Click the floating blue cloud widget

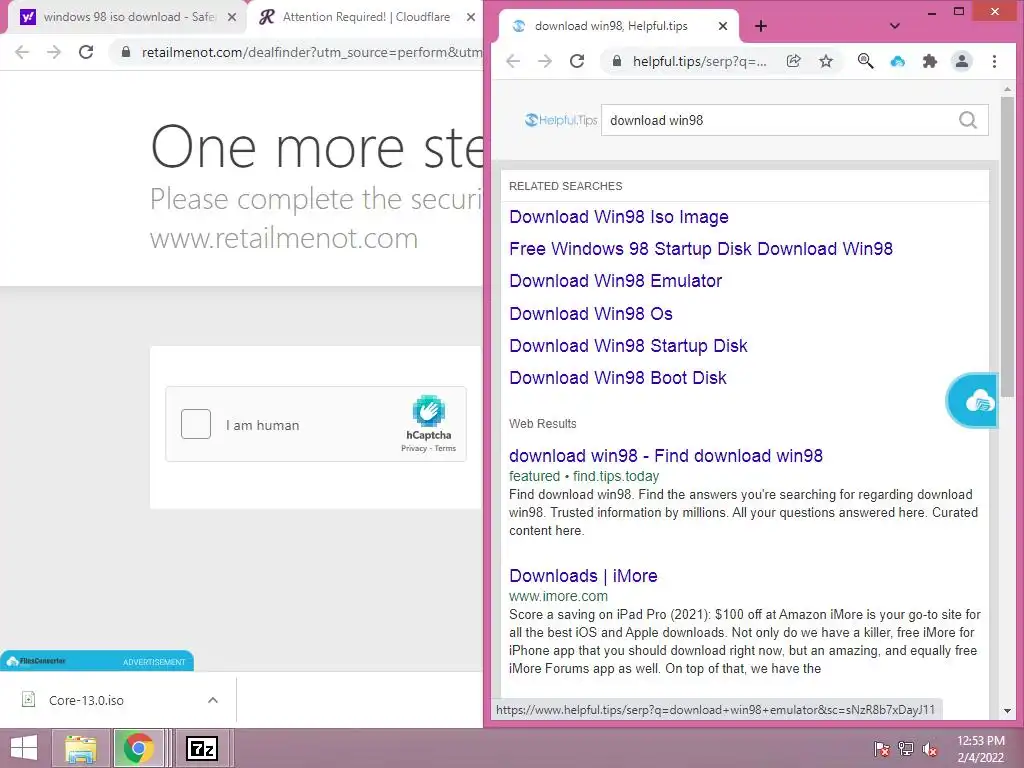pyautogui.click(x=972, y=400)
